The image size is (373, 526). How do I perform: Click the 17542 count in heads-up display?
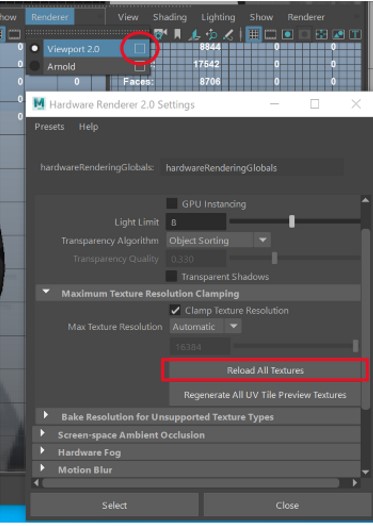coord(207,64)
